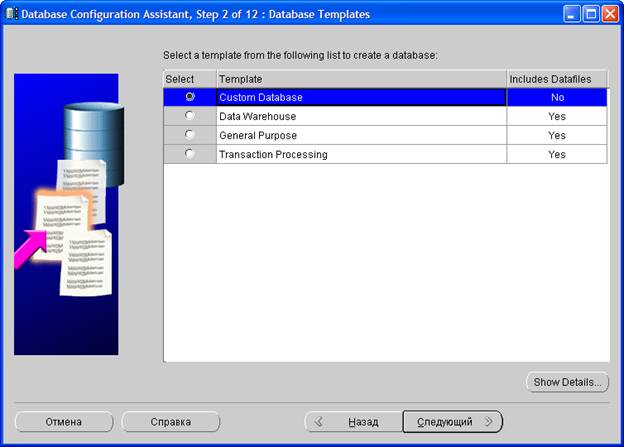Click the Select column header
The image size is (624, 447).
190,79
